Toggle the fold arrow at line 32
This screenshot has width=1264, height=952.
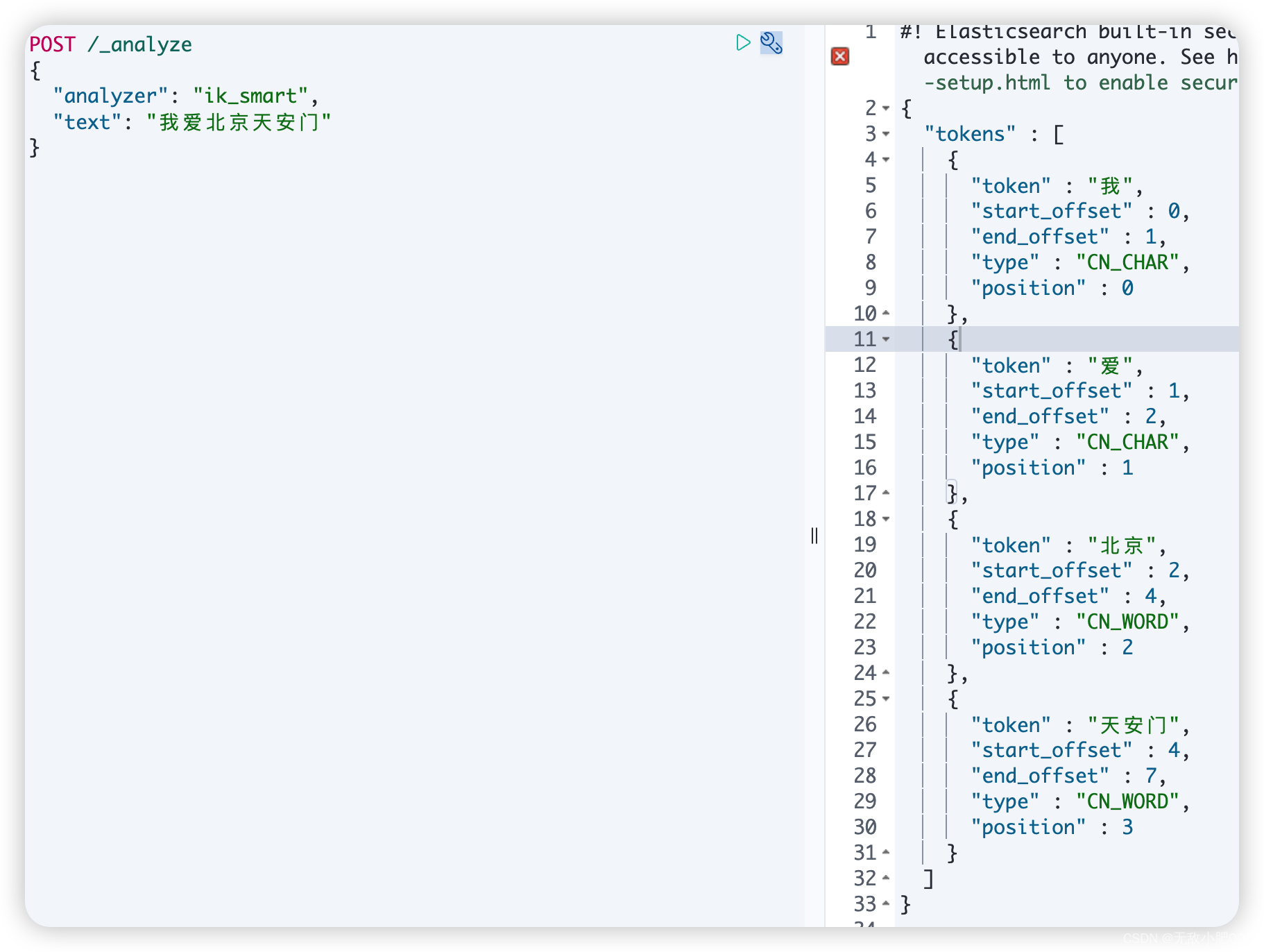pyautogui.click(x=886, y=878)
